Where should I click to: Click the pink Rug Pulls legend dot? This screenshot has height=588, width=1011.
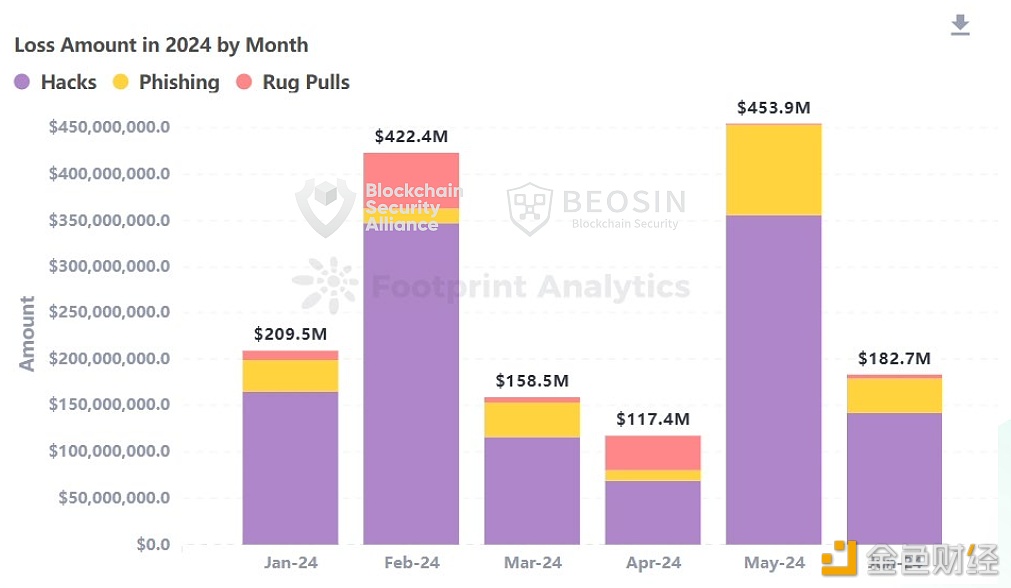[x=244, y=82]
